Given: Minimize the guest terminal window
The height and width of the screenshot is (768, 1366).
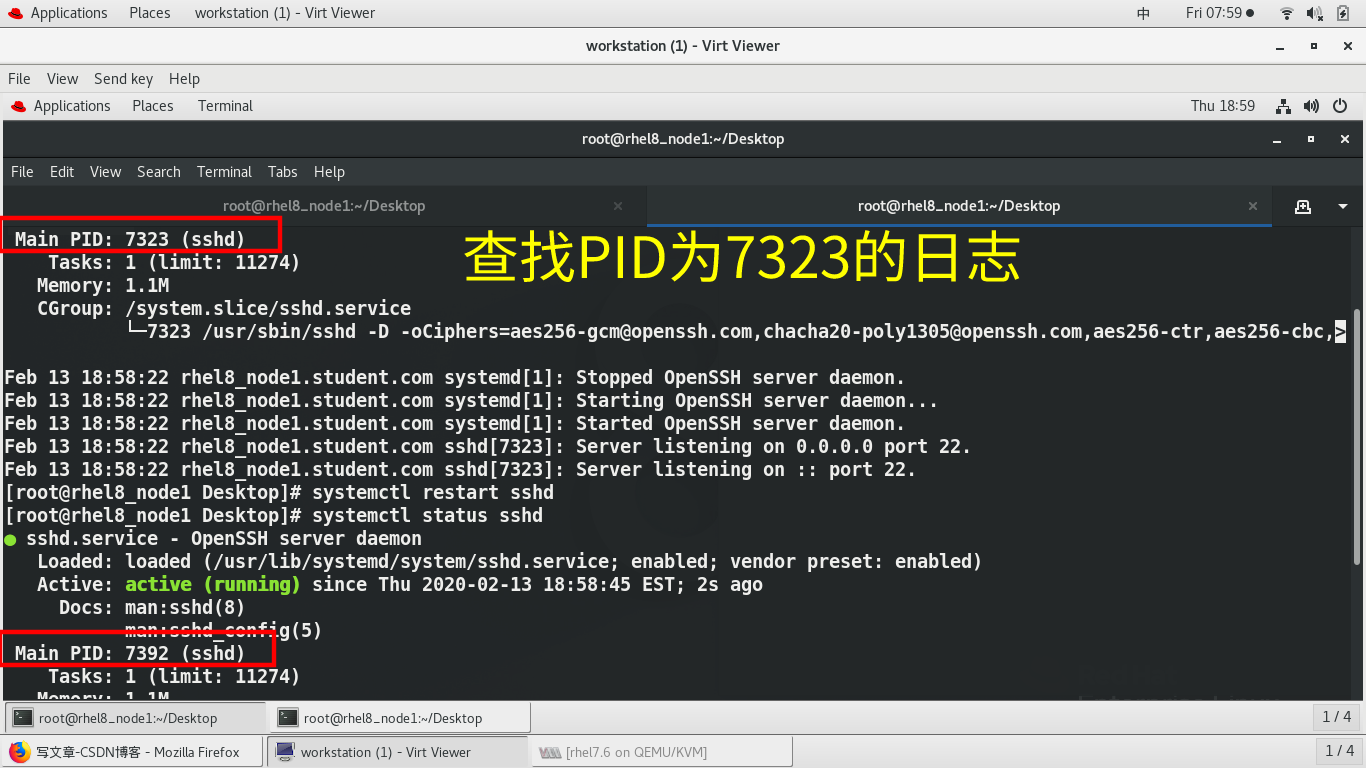Looking at the screenshot, I should click(x=1279, y=139).
